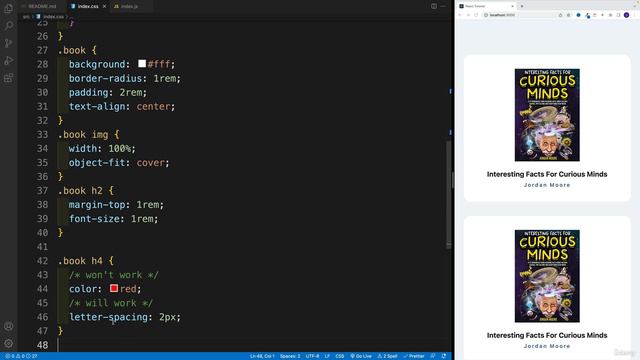The height and width of the screenshot is (360, 640).
Task: Close the index.css tab
Action: [104, 7]
